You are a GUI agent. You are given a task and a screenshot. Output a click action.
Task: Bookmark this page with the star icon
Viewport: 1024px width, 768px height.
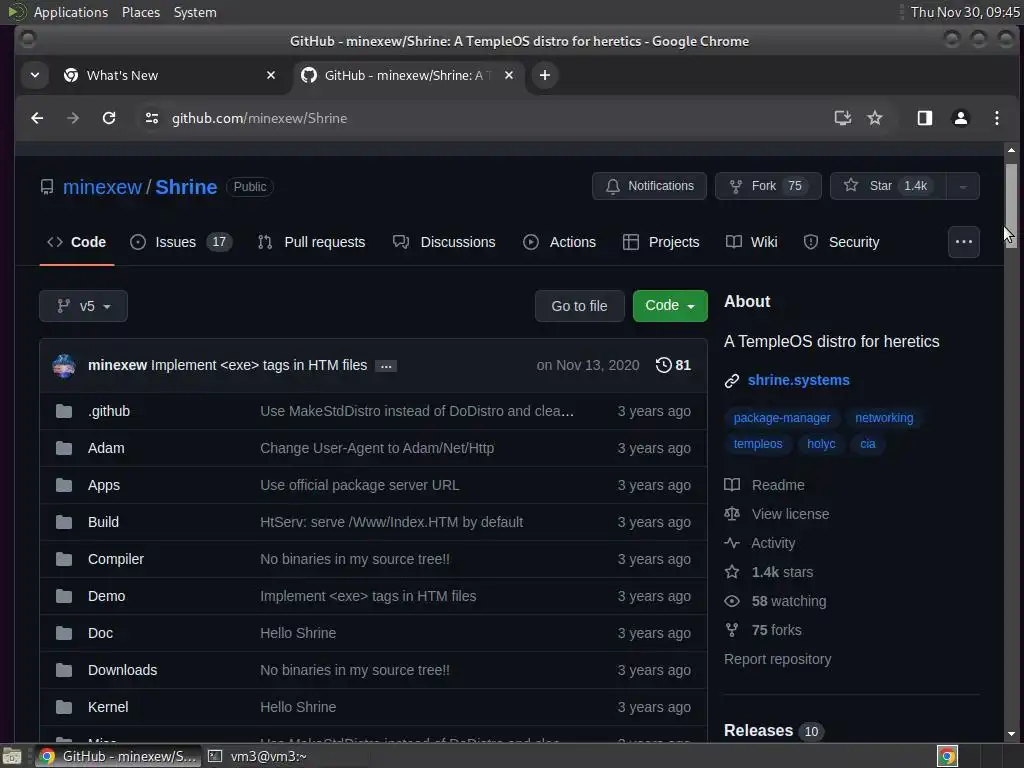[874, 118]
